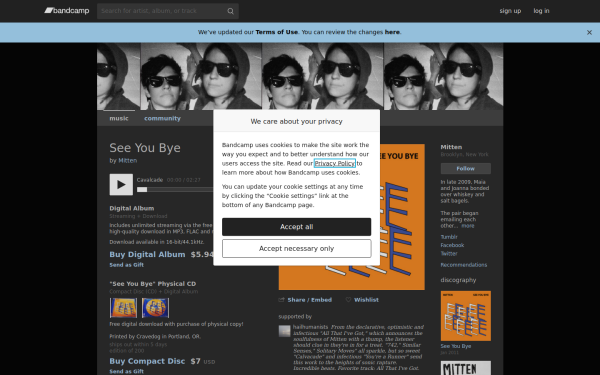The width and height of the screenshot is (600, 375).
Task: Click Buy Digital Album
Action: pos(147,254)
